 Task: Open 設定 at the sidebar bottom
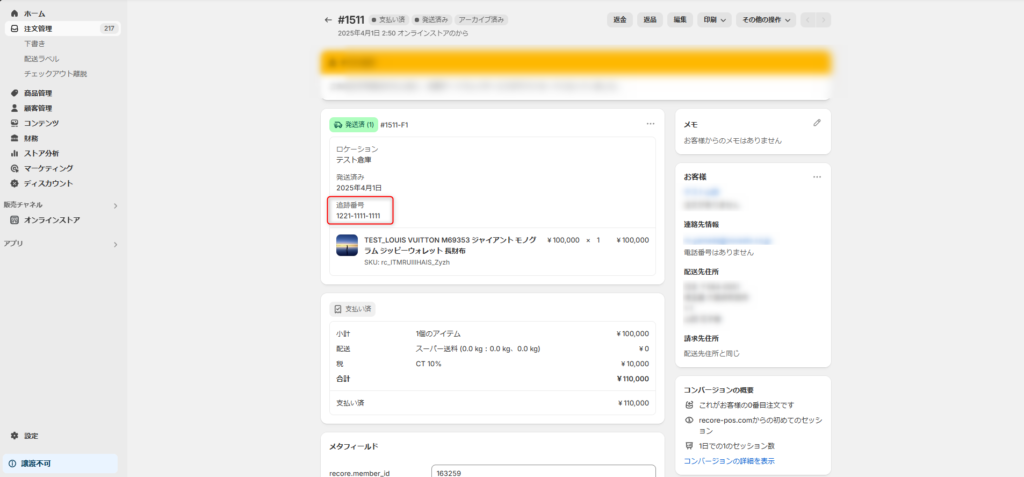click(31, 436)
